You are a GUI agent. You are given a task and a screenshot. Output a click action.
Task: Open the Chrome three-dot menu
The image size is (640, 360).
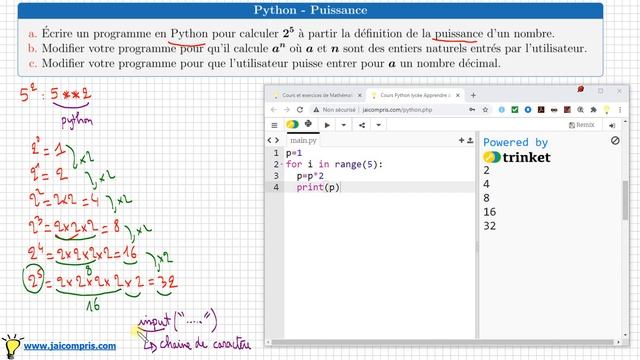pos(620,110)
